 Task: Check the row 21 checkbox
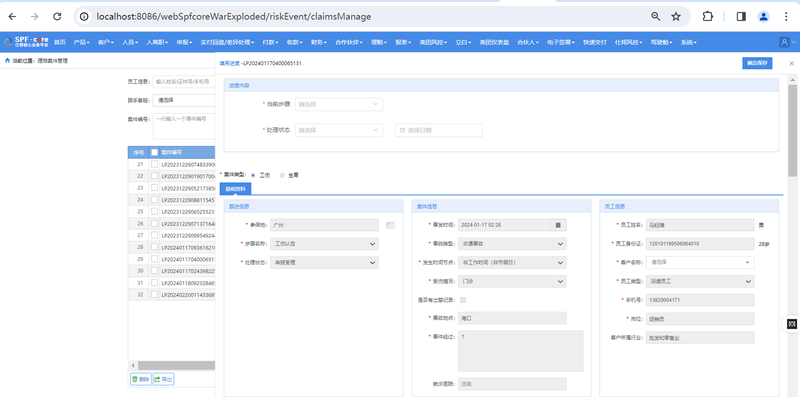(154, 164)
